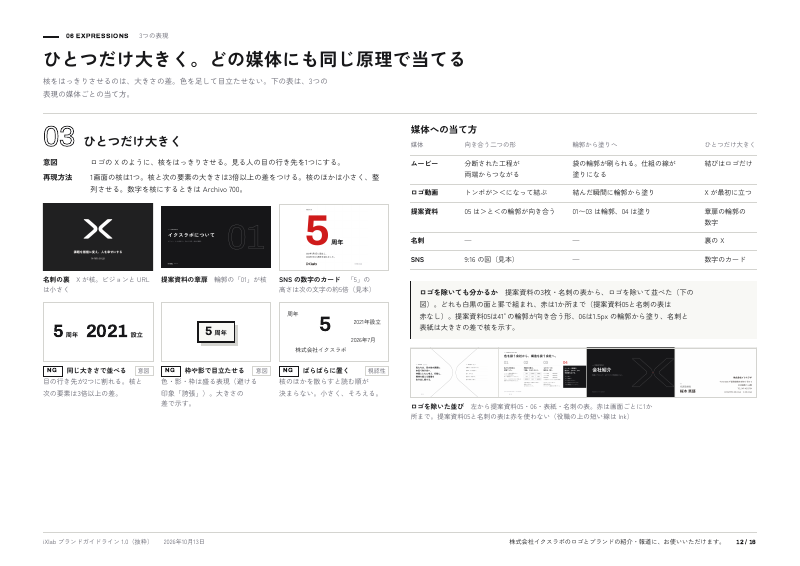Click the cell "9:16 の図（見本）"
This screenshot has width=800, height=566.
[x=489, y=260]
